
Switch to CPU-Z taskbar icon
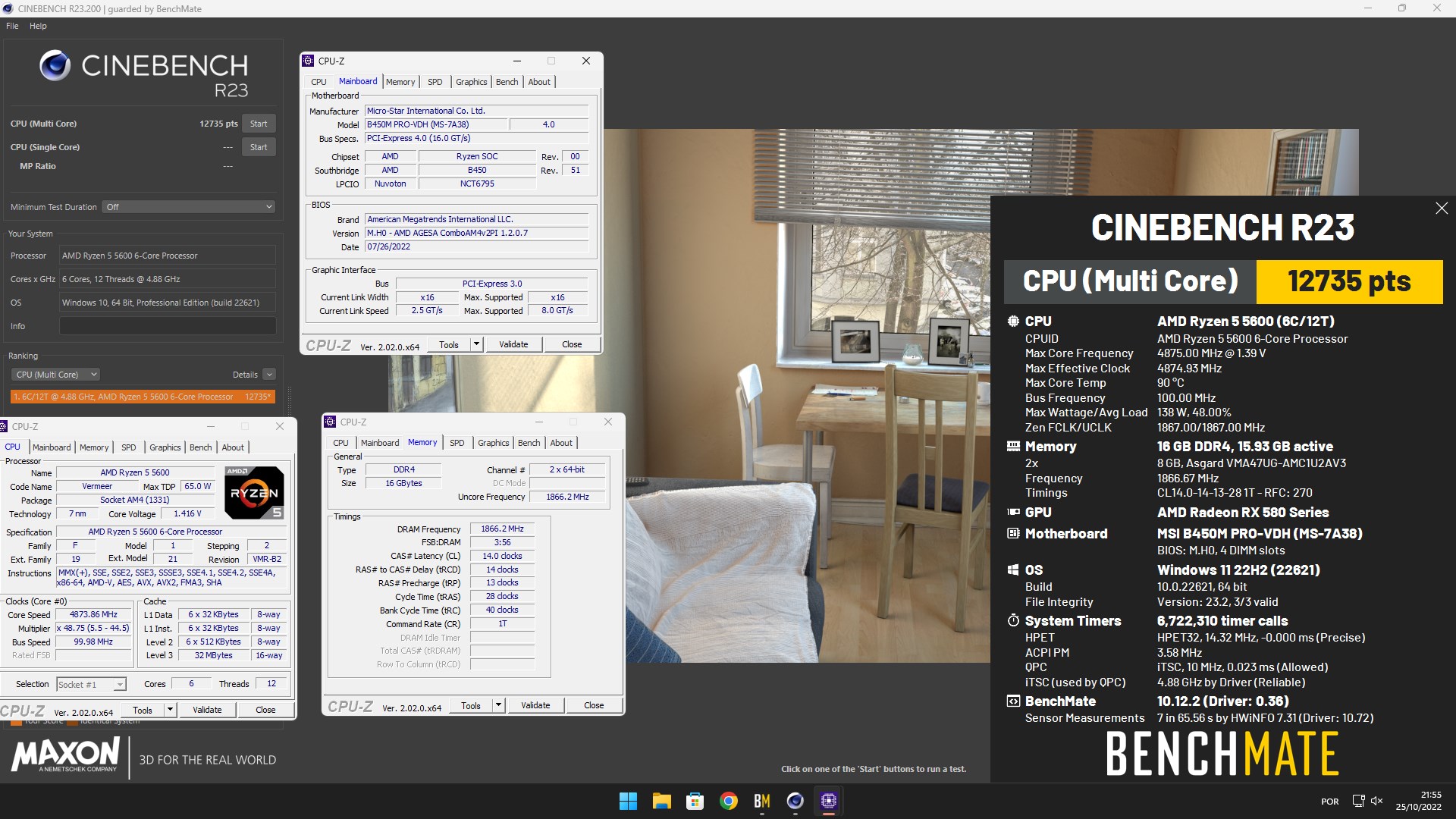(828, 801)
